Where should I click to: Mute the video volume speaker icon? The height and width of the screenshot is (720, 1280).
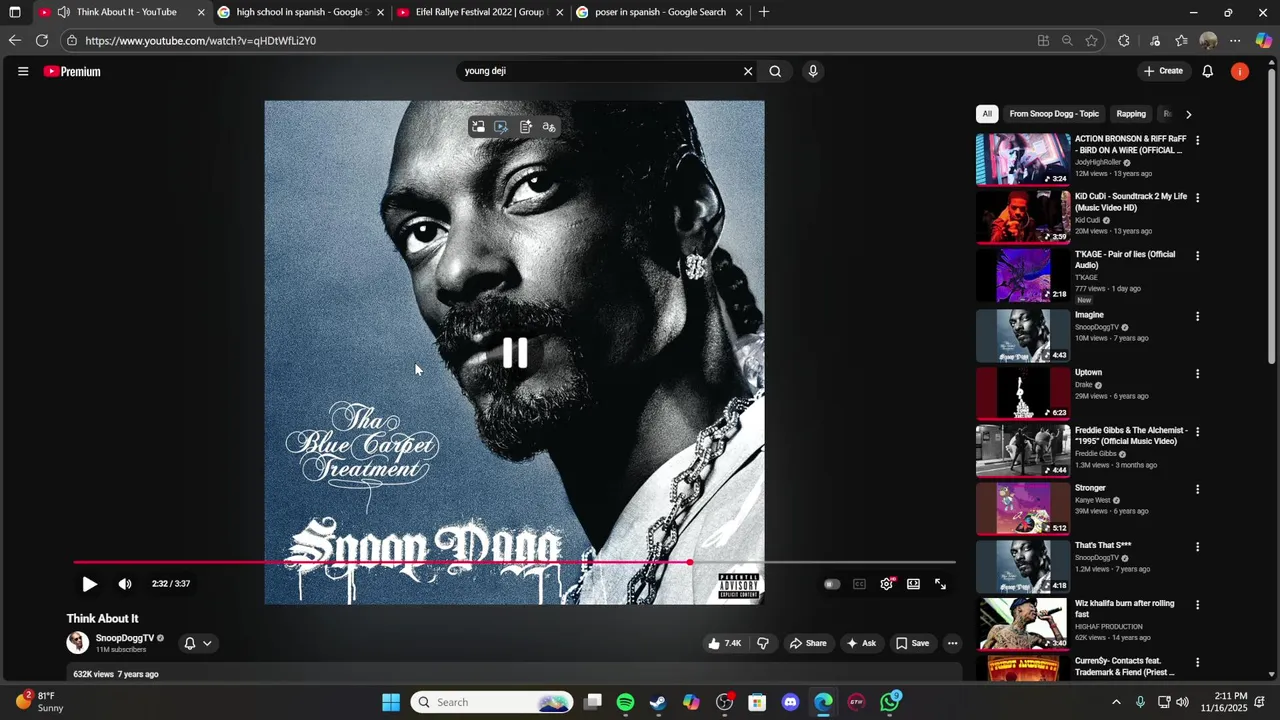click(125, 584)
